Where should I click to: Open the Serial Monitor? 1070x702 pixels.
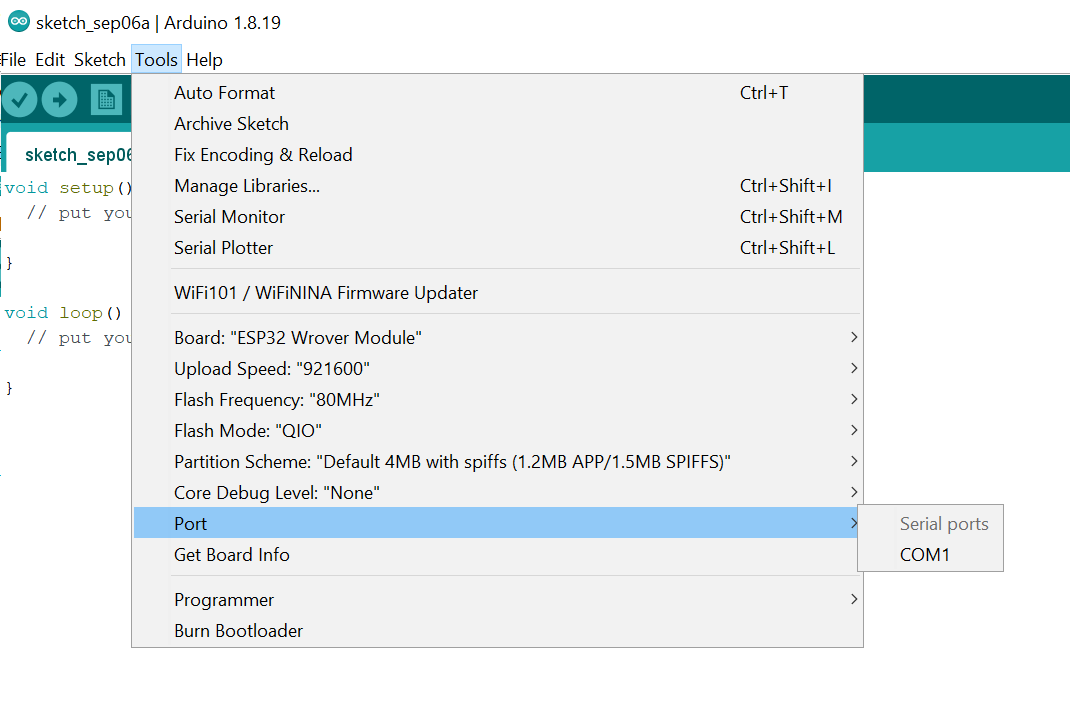(229, 216)
